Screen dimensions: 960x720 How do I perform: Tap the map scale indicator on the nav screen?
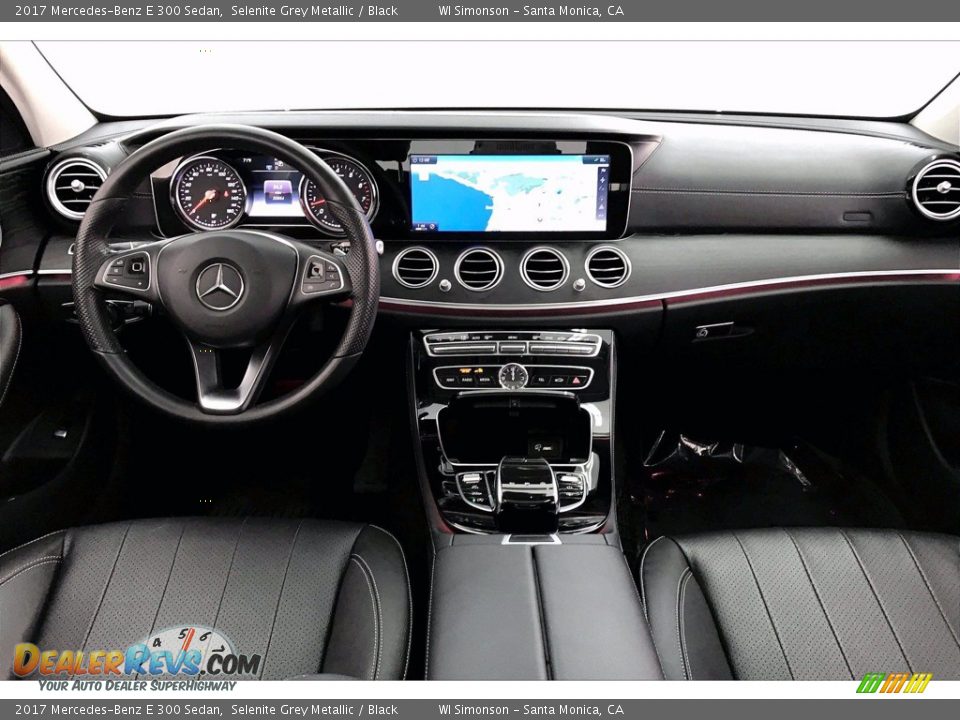click(x=421, y=224)
